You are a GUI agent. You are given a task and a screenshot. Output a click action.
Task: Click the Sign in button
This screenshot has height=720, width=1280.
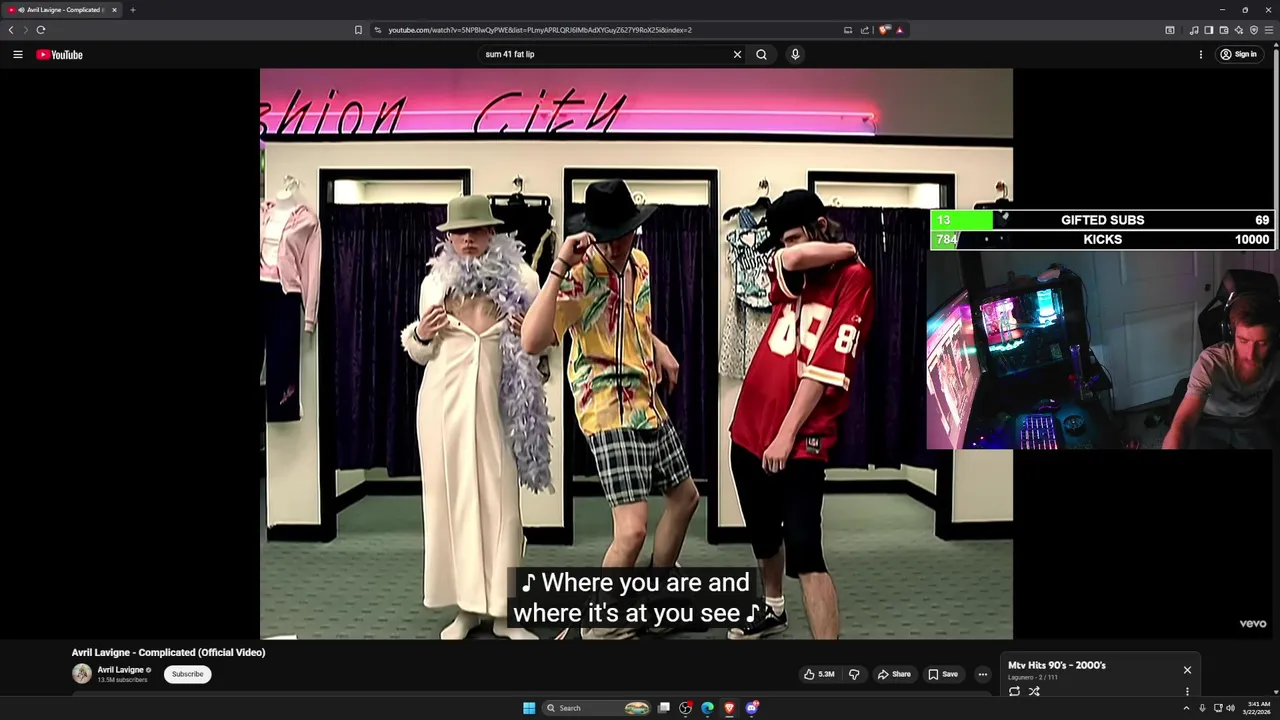1239,55
